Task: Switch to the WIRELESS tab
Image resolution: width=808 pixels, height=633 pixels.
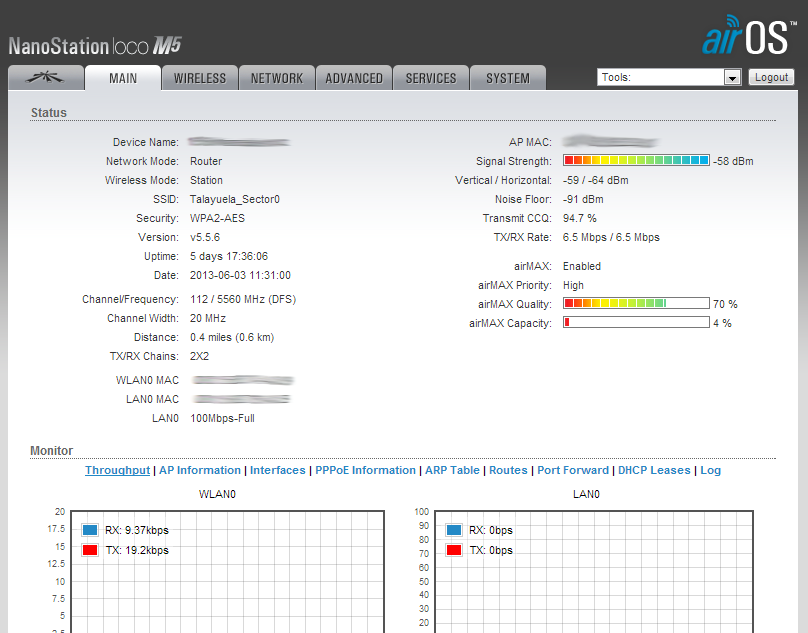Action: pyautogui.click(x=200, y=78)
